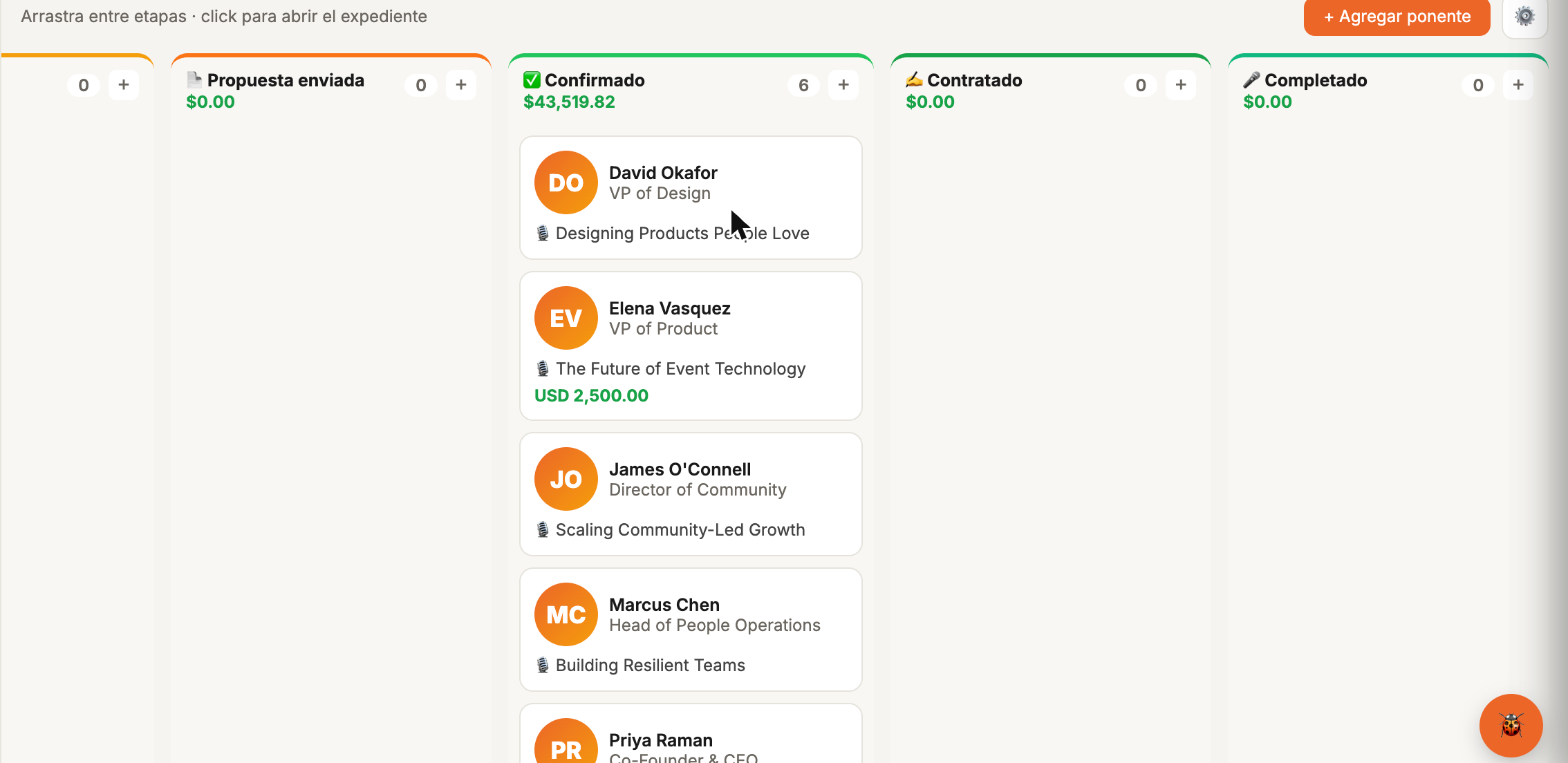The width and height of the screenshot is (1568, 763).
Task: Select the Marcus Chen card
Action: (x=691, y=629)
